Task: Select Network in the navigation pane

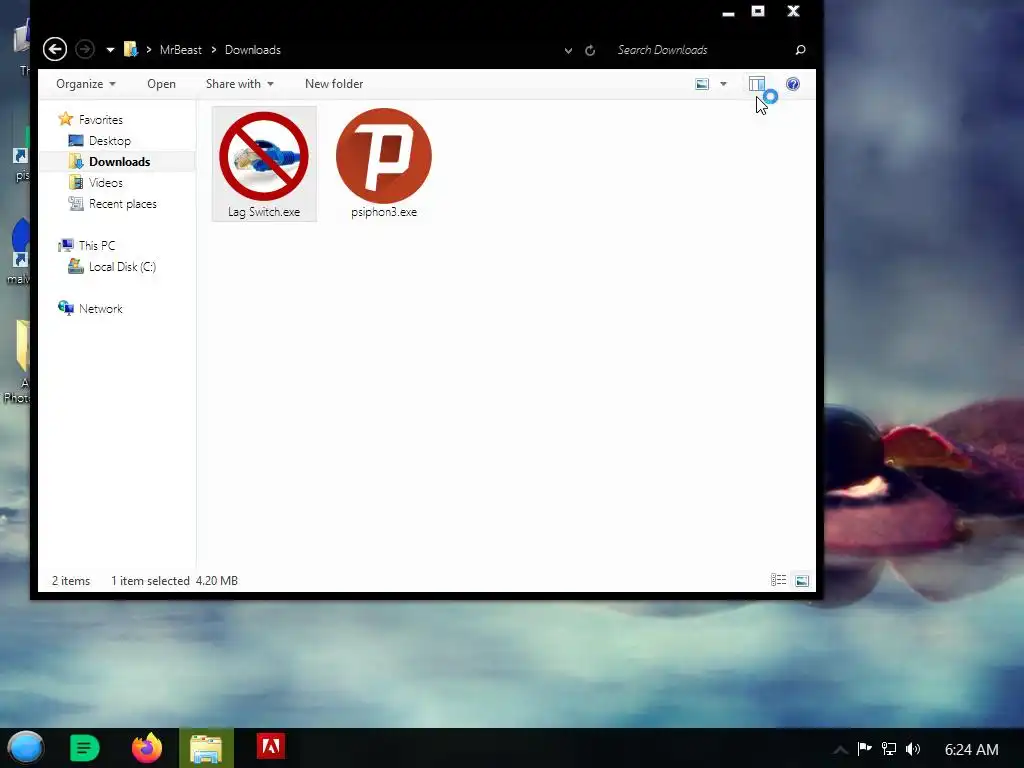Action: coord(101,309)
